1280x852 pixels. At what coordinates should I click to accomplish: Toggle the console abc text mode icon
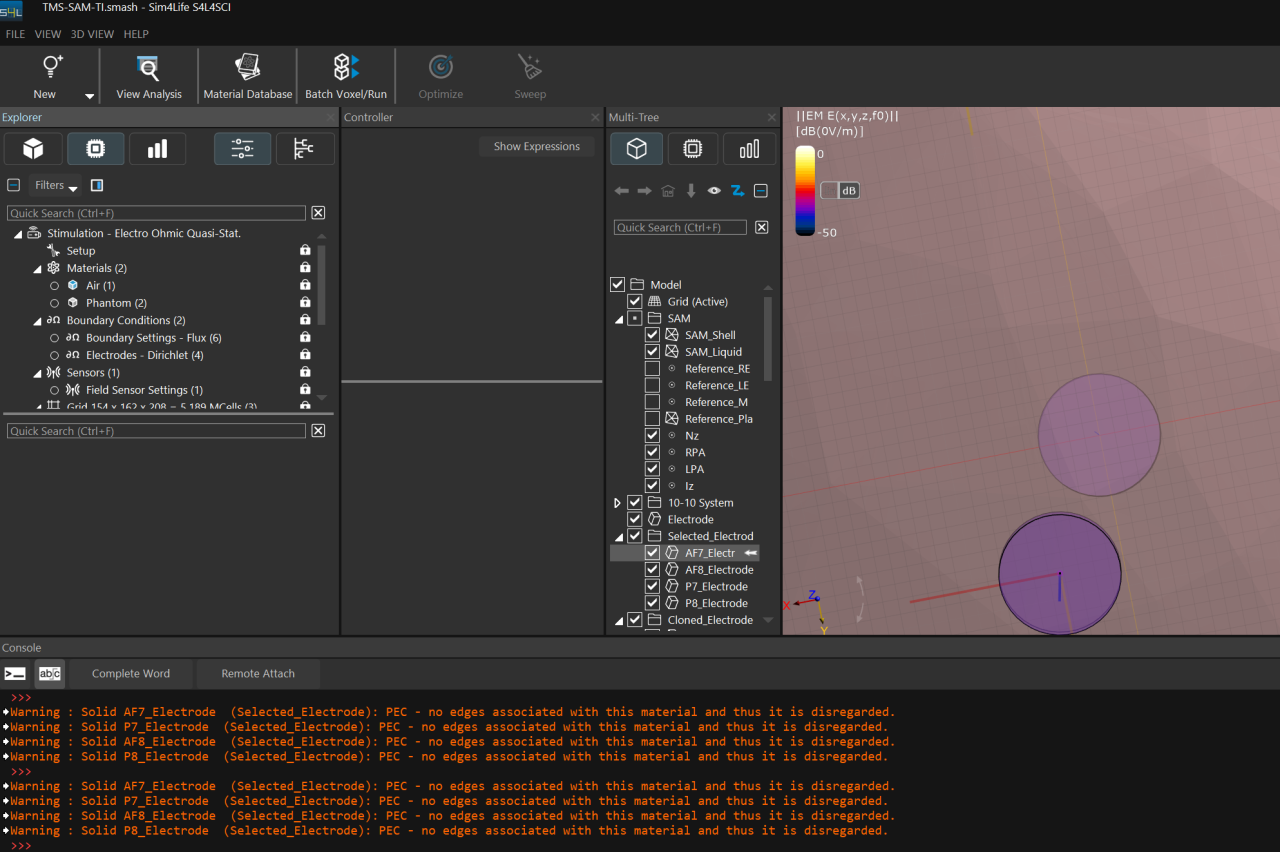[x=49, y=673]
